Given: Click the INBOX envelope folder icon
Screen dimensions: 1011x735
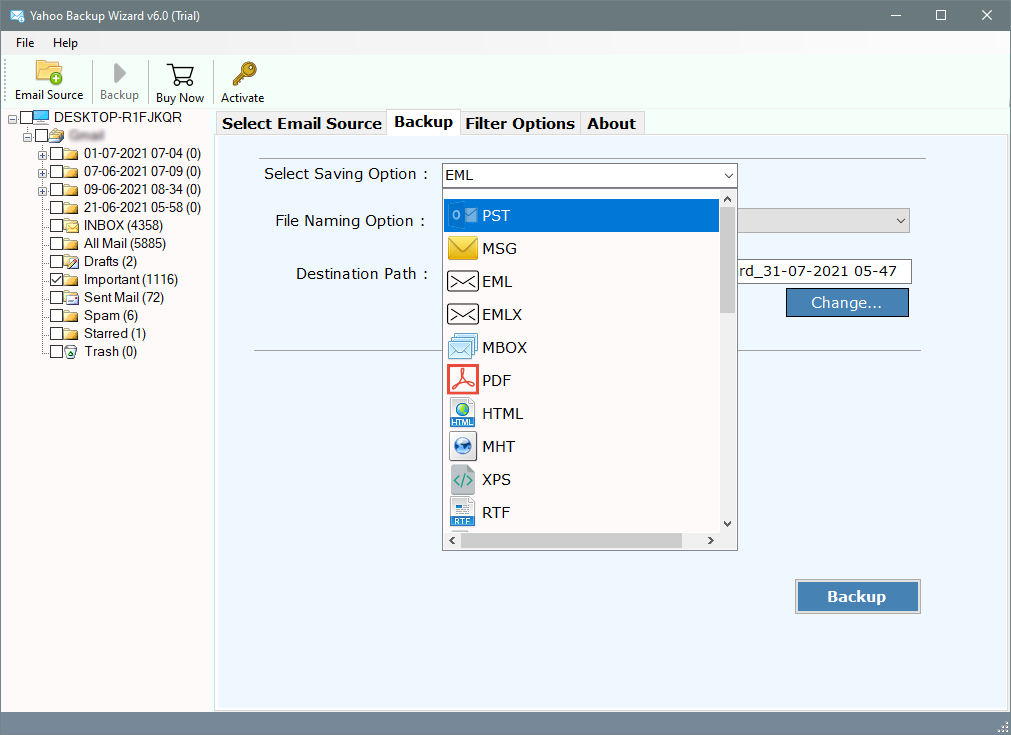Looking at the screenshot, I should 72,226.
